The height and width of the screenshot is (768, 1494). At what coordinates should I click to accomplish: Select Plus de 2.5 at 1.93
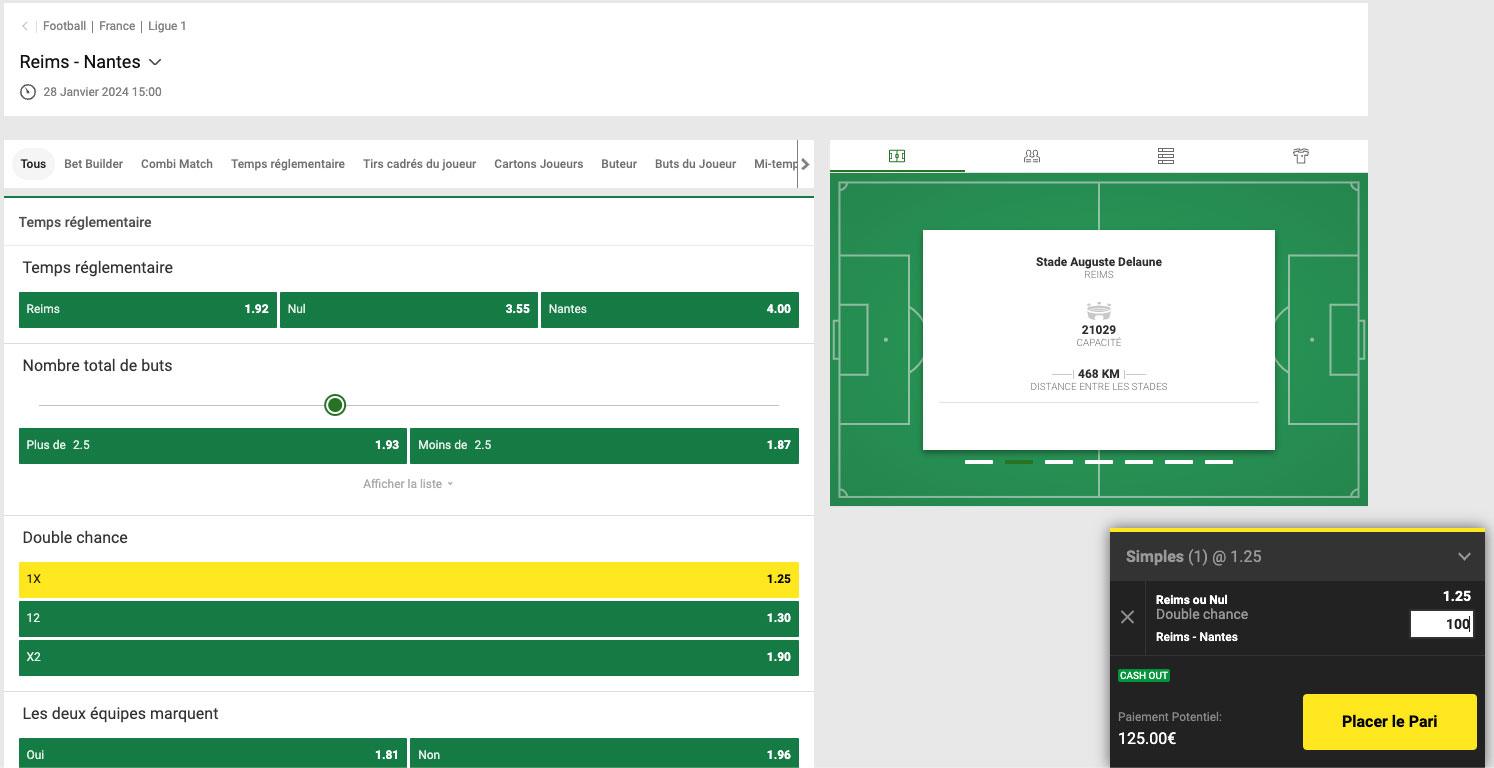213,445
